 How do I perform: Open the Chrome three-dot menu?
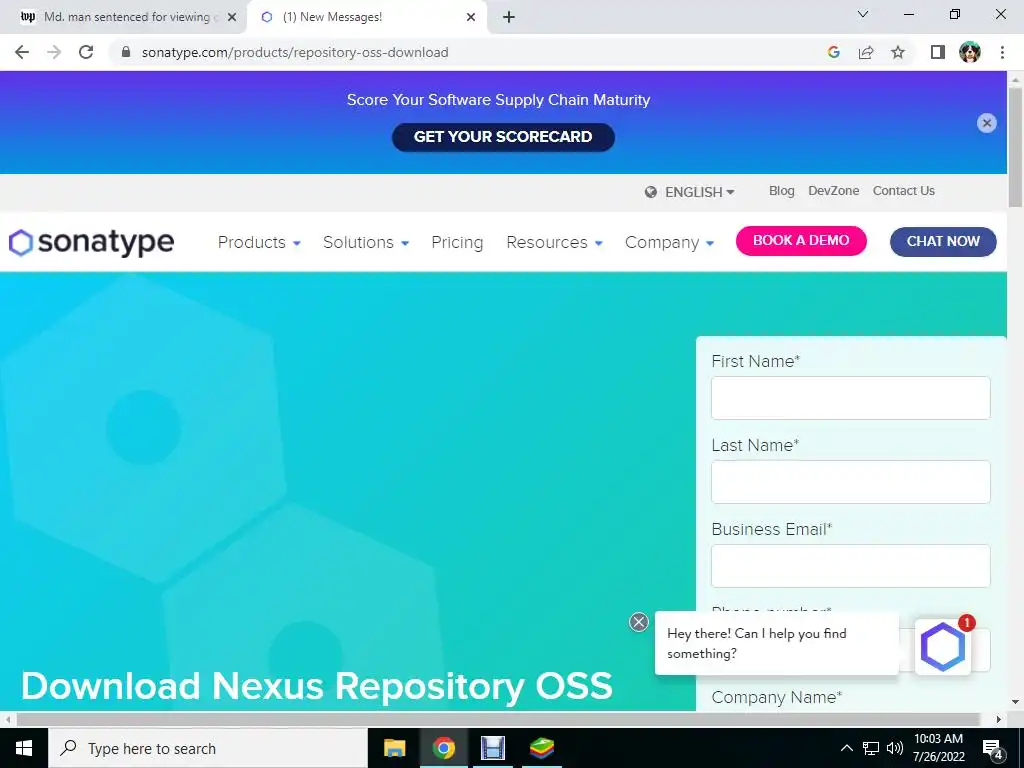point(1002,52)
